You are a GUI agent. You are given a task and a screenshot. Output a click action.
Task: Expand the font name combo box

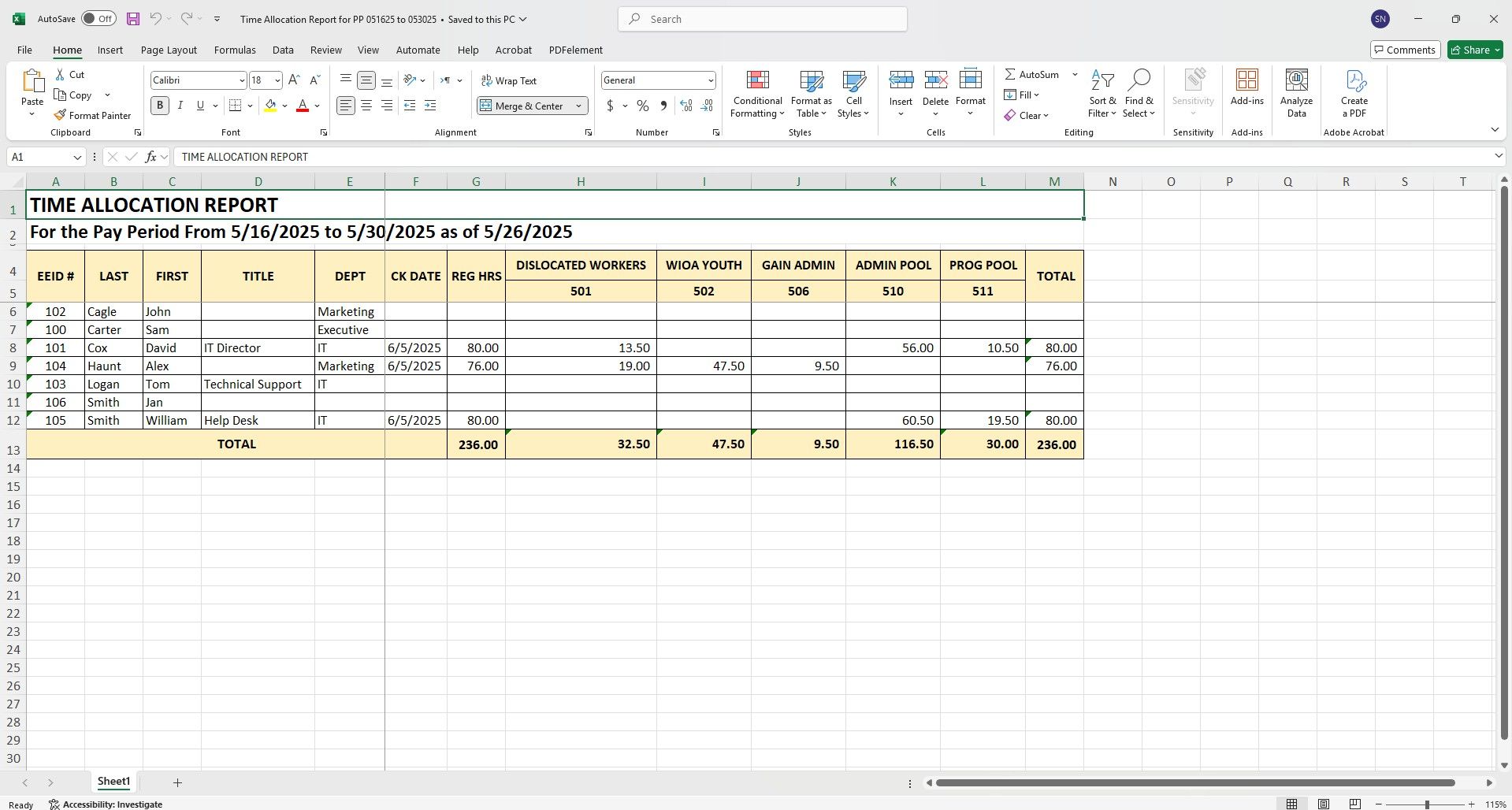[241, 80]
